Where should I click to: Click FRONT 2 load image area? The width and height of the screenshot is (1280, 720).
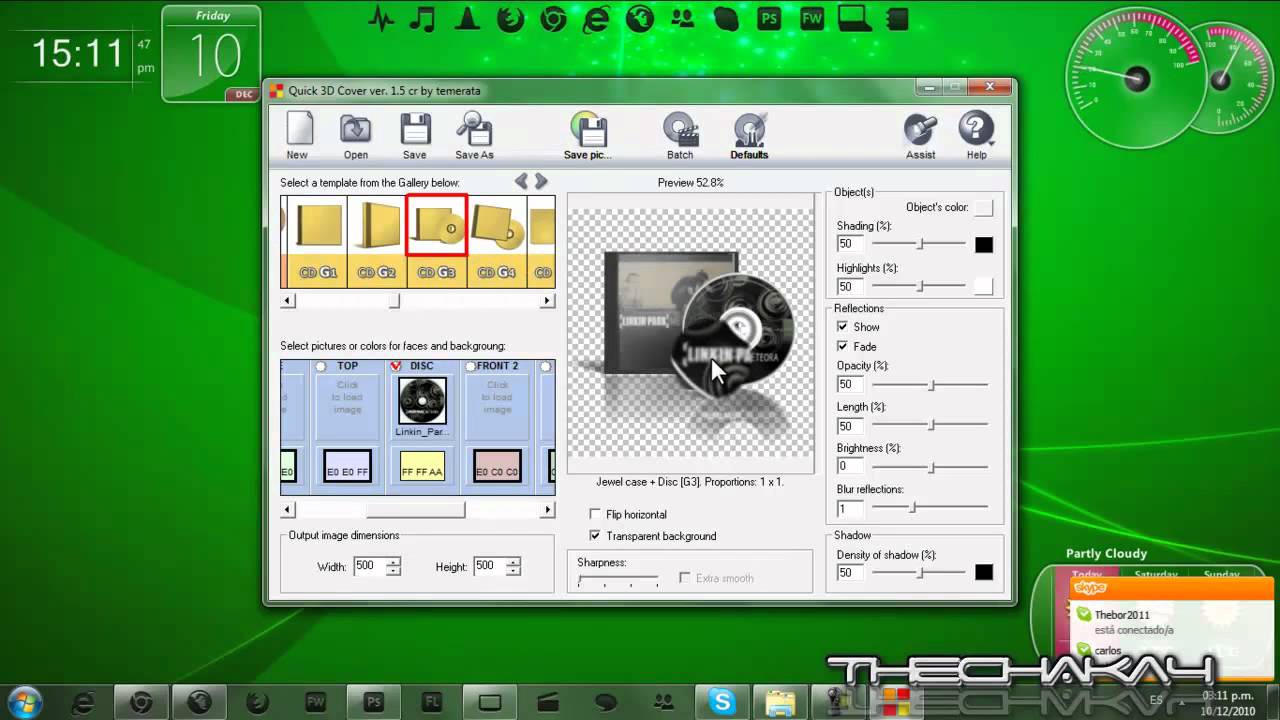click(497, 407)
